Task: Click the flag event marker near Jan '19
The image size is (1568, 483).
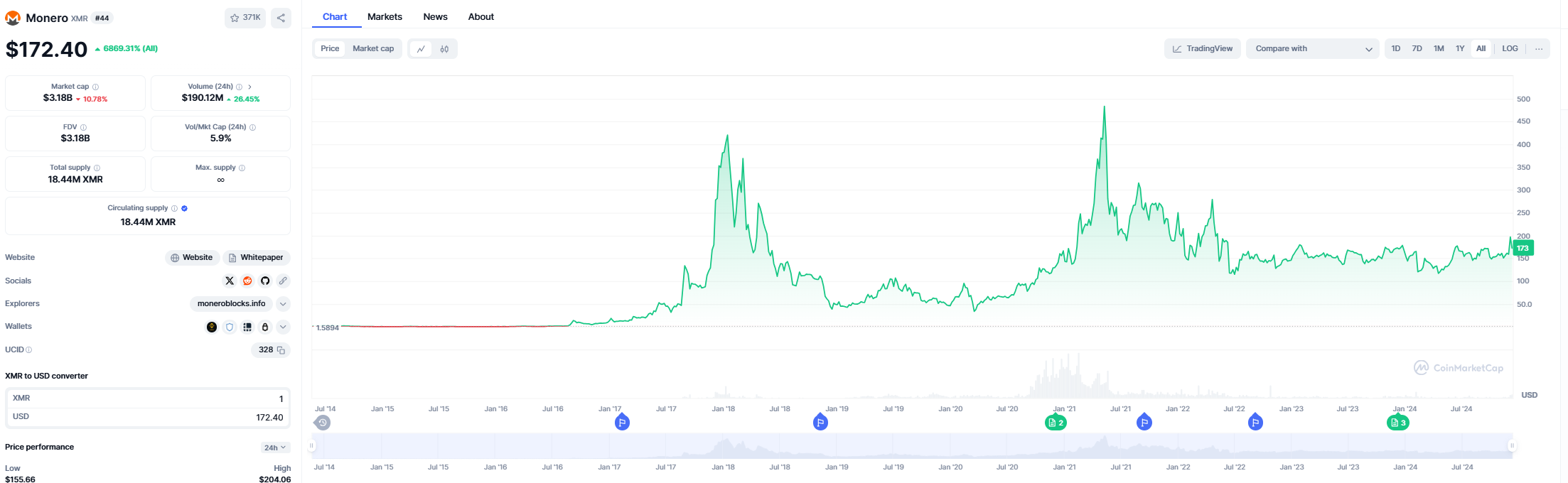Action: click(820, 422)
